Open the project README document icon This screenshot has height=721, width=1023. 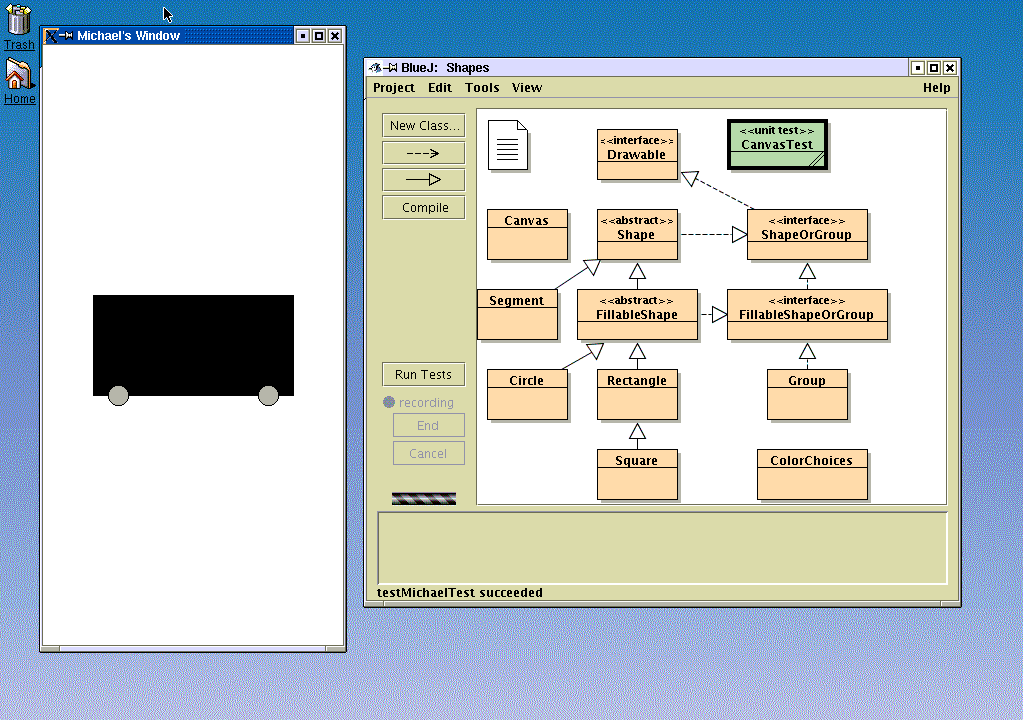point(508,146)
